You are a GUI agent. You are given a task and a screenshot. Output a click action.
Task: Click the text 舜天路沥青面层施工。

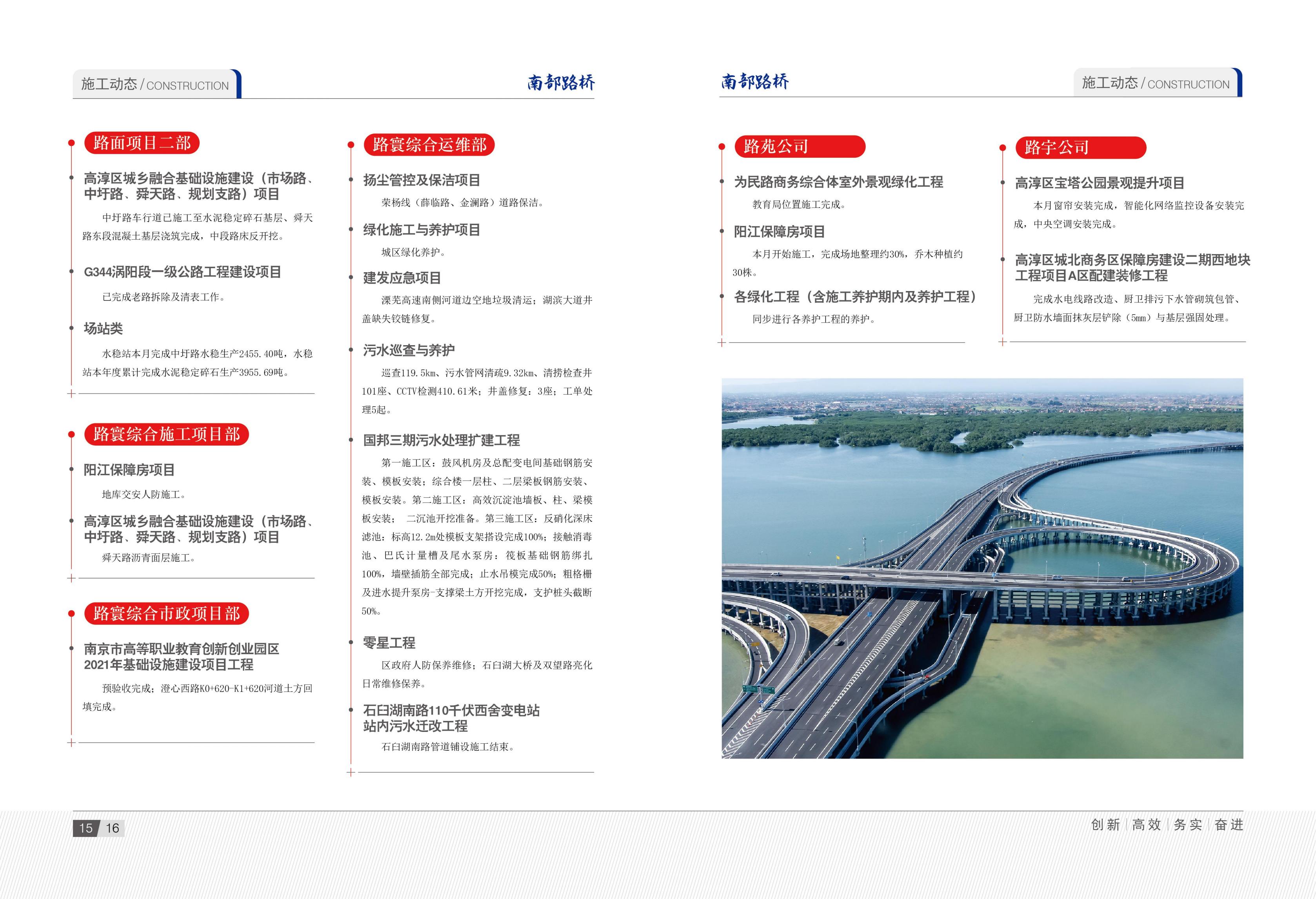[149, 558]
